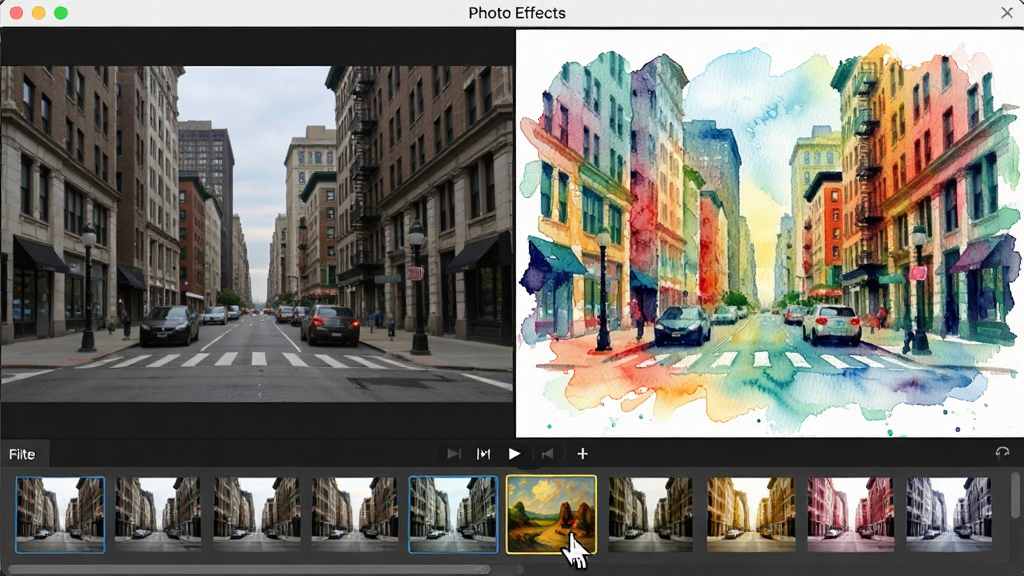1024x576 pixels.
Task: Click the curved-arrow reset icon in the toolbar
Action: click(x=1002, y=453)
